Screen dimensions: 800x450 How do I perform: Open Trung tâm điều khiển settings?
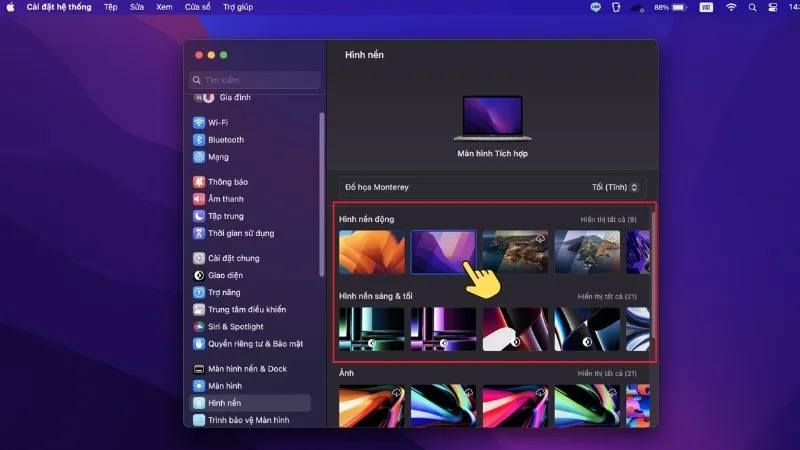[x=245, y=309]
